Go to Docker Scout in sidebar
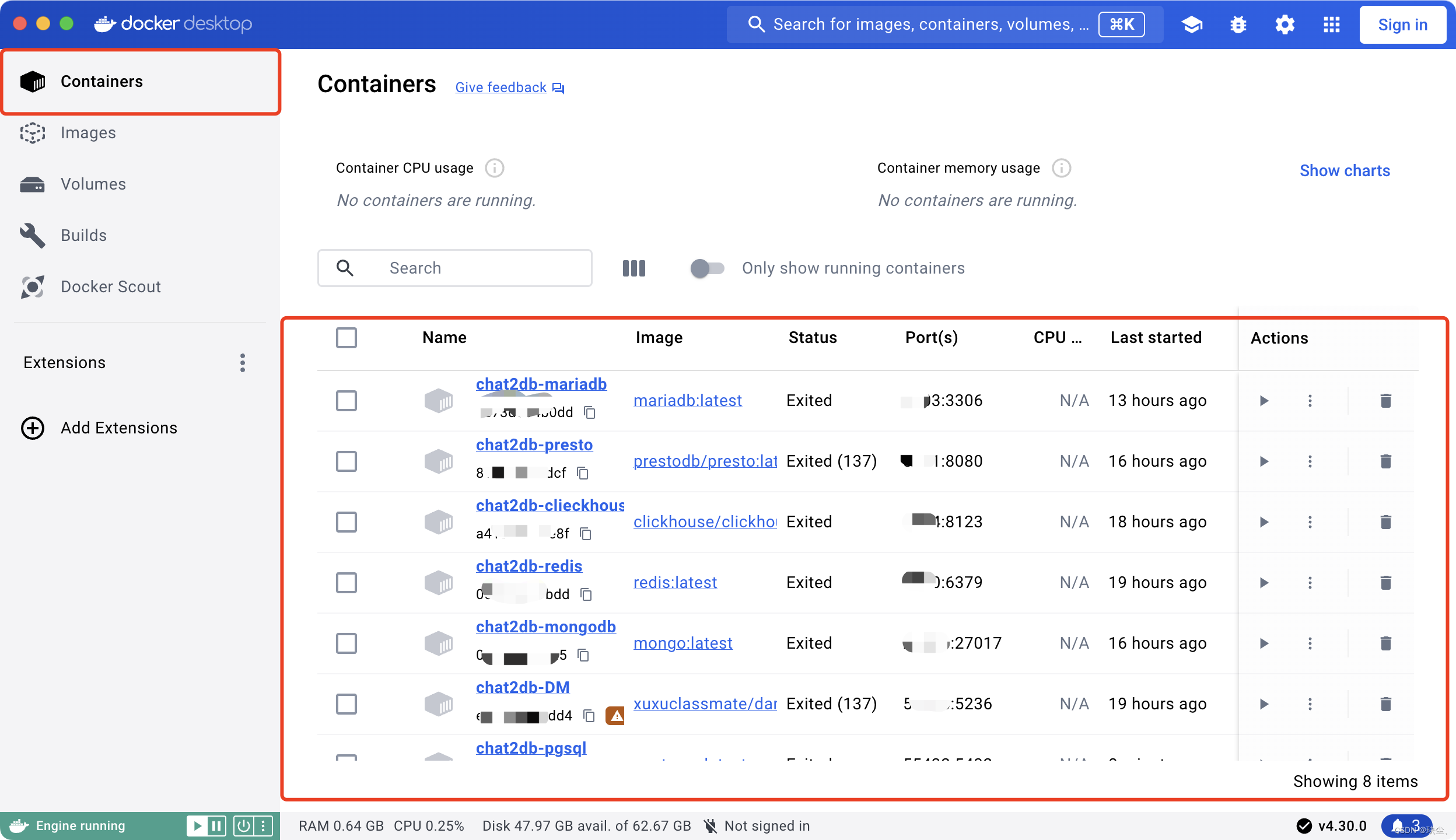Viewport: 1456px width, 840px height. pos(140,287)
